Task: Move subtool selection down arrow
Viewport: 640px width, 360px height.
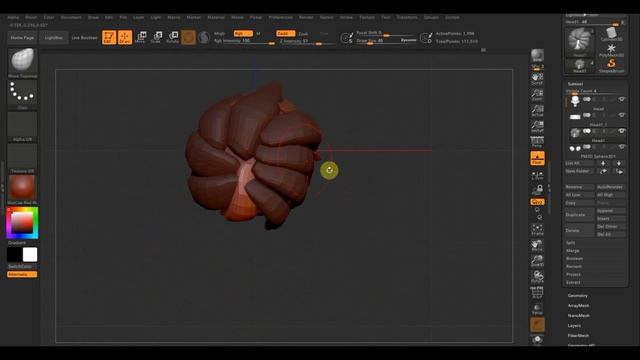Action: 619,163
